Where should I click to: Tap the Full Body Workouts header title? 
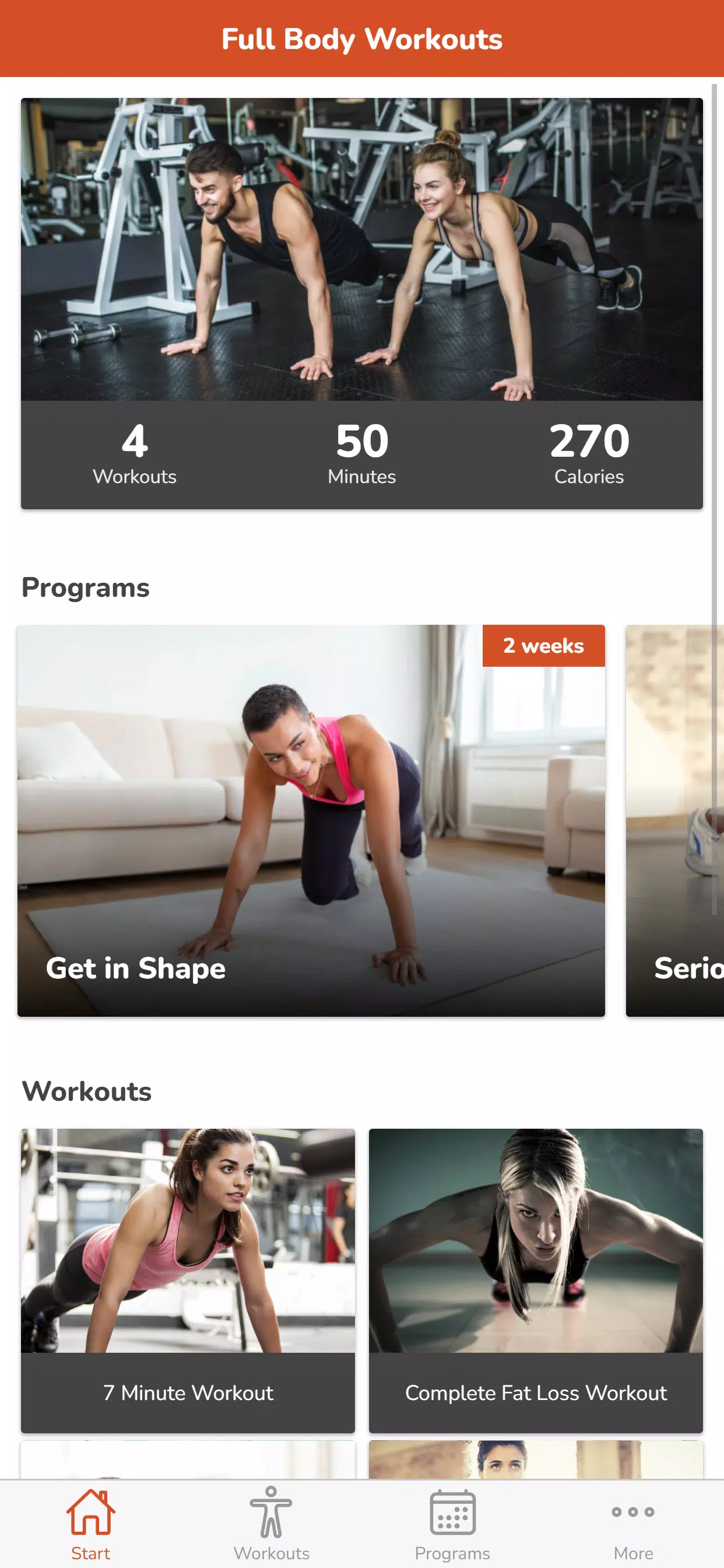point(361,40)
